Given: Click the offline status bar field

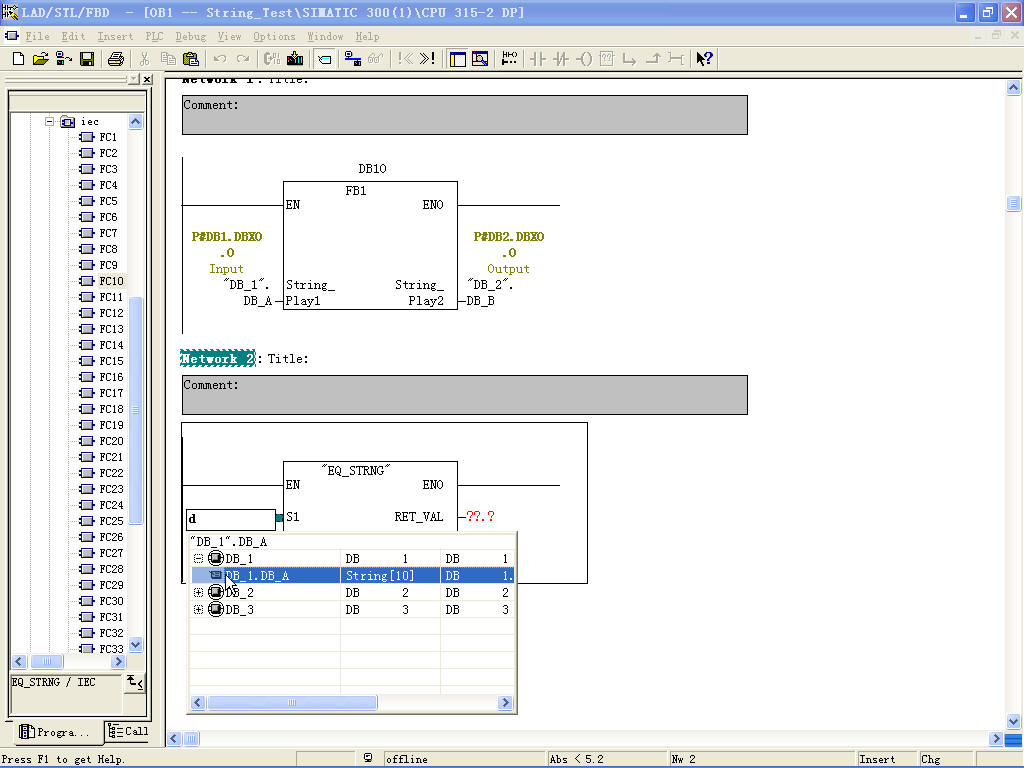Looking at the screenshot, I should coord(464,759).
